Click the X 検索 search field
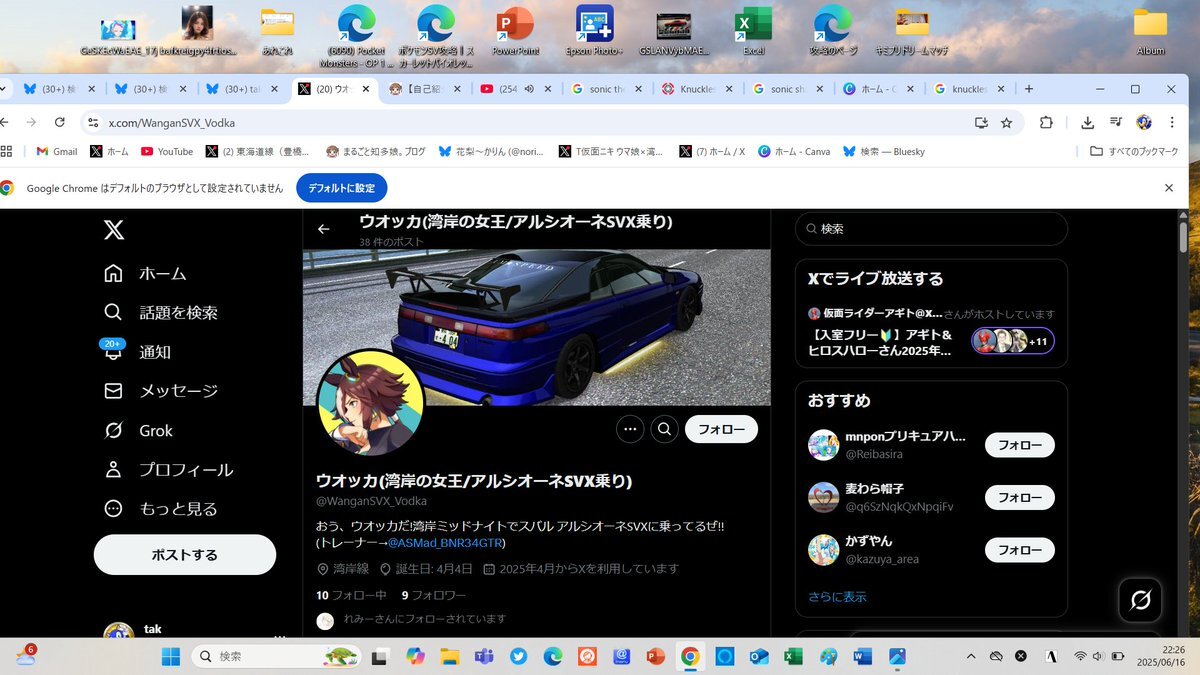 click(931, 229)
